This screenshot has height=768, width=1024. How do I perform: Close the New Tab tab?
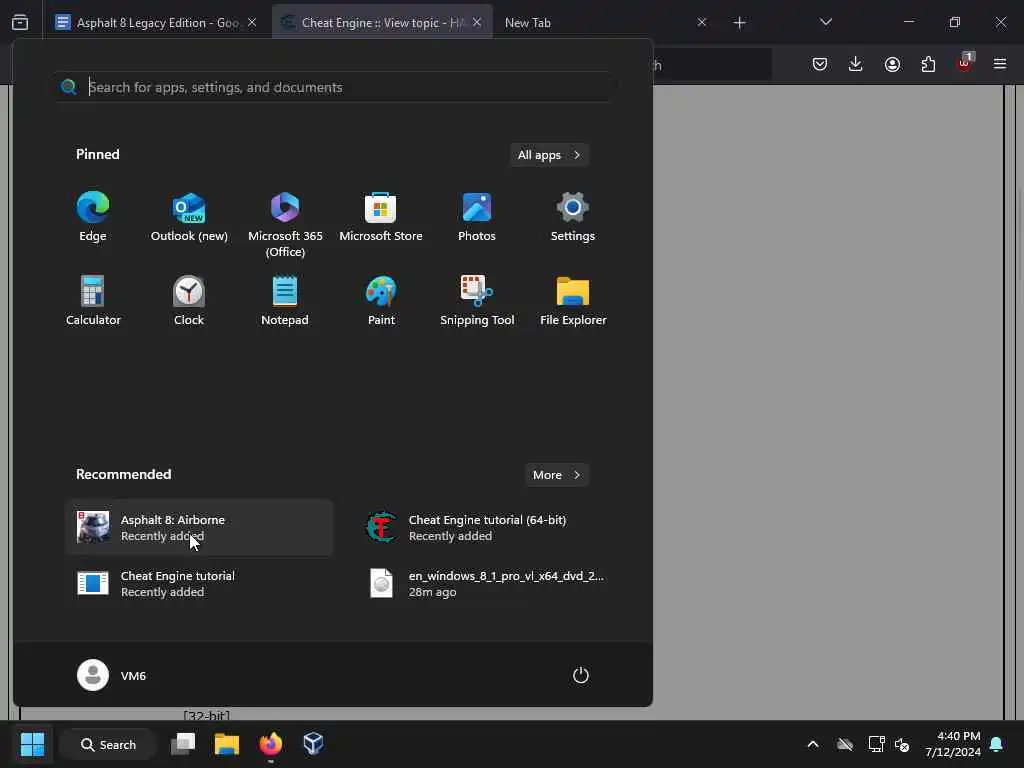701,23
